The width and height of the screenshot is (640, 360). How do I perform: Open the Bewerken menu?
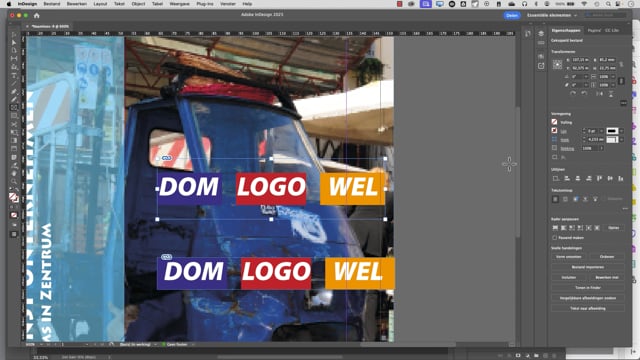(77, 4)
